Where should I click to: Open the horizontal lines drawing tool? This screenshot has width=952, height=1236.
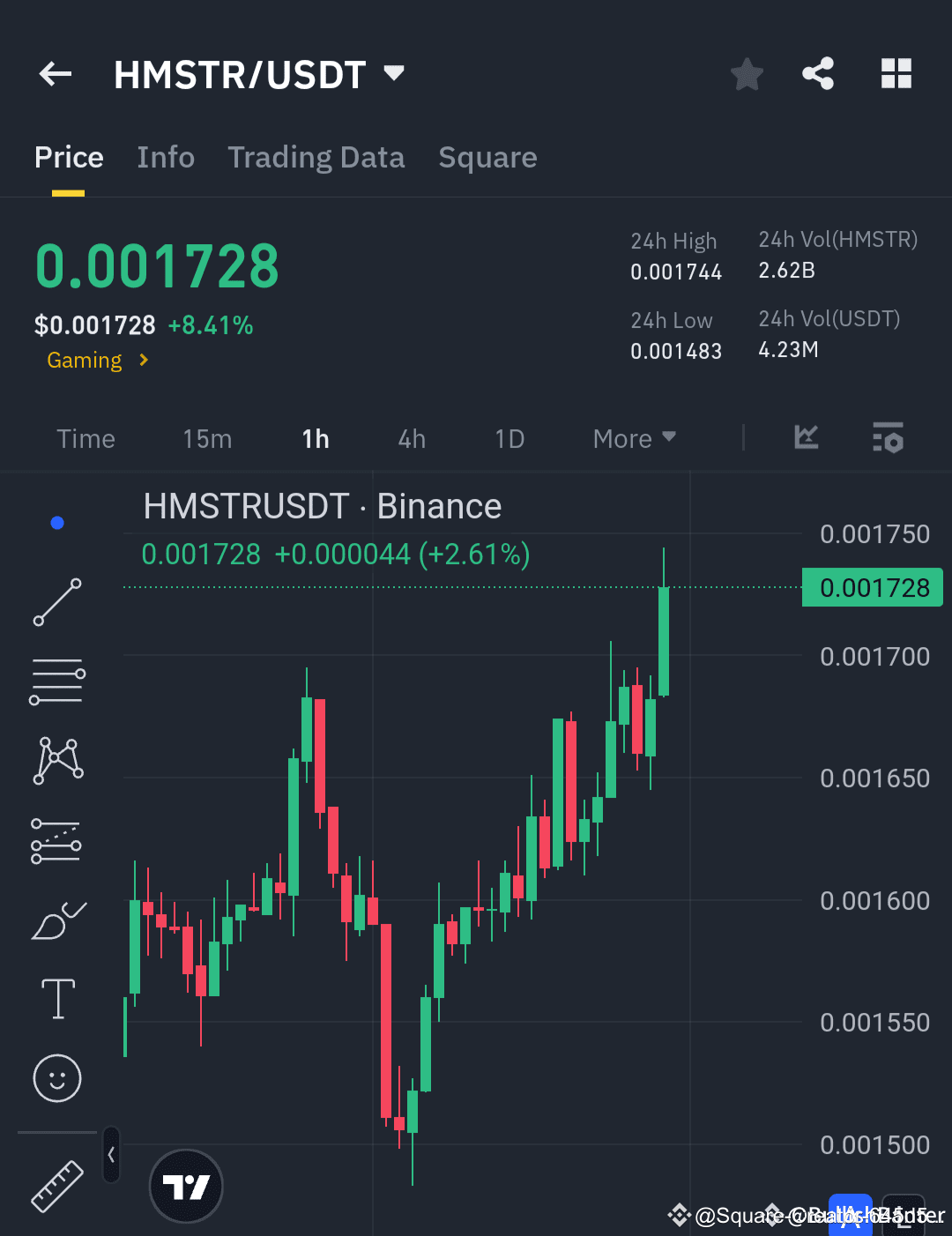(x=56, y=680)
